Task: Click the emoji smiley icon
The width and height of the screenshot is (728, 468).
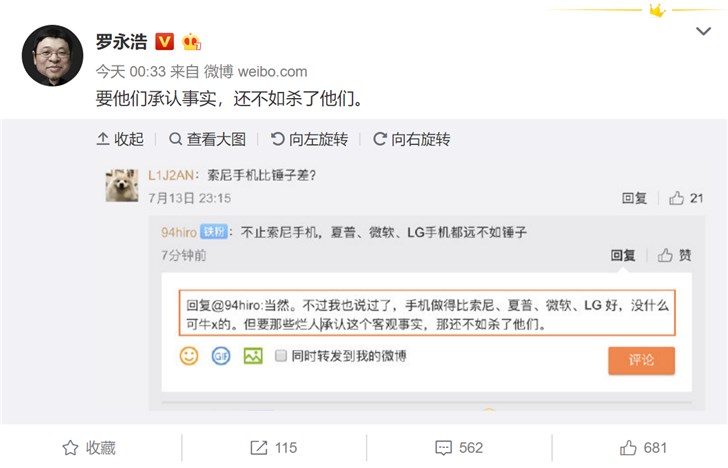Action: 189,356
